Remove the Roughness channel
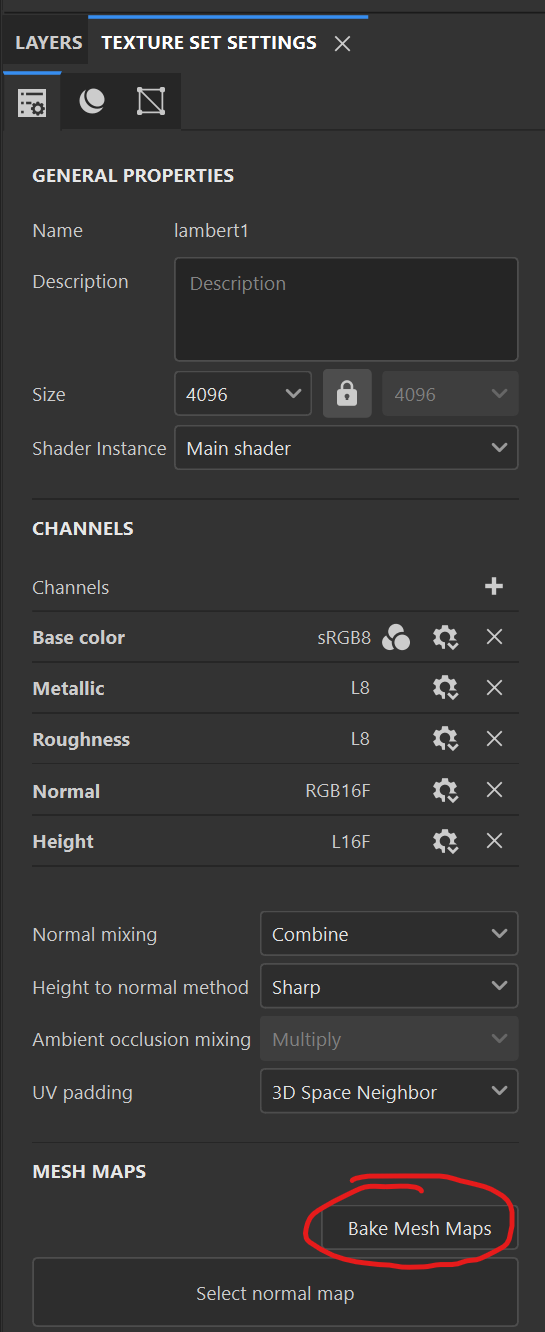Screen dimensions: 545x1332 coord(494,739)
